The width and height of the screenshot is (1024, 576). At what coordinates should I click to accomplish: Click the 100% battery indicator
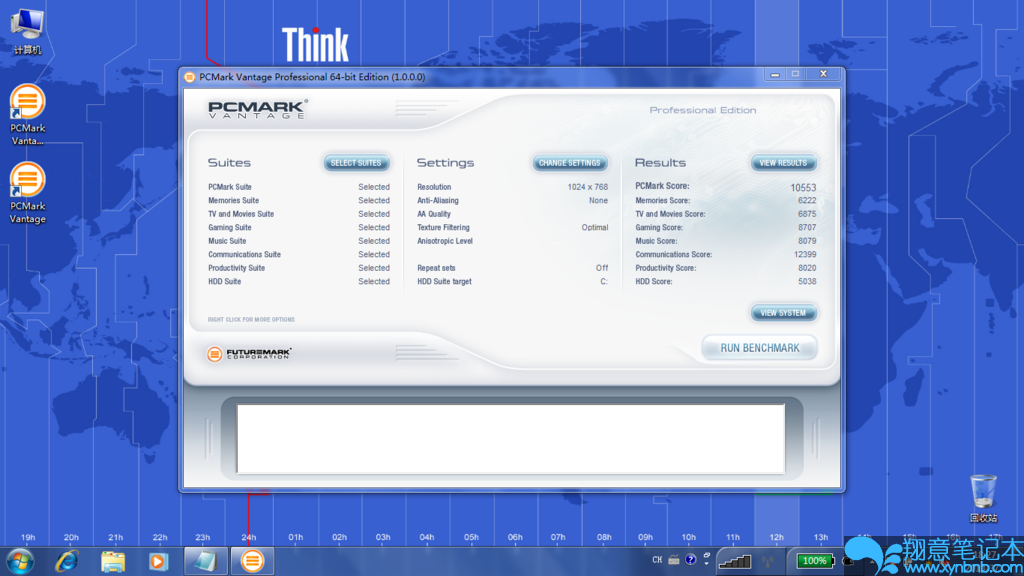coord(814,560)
